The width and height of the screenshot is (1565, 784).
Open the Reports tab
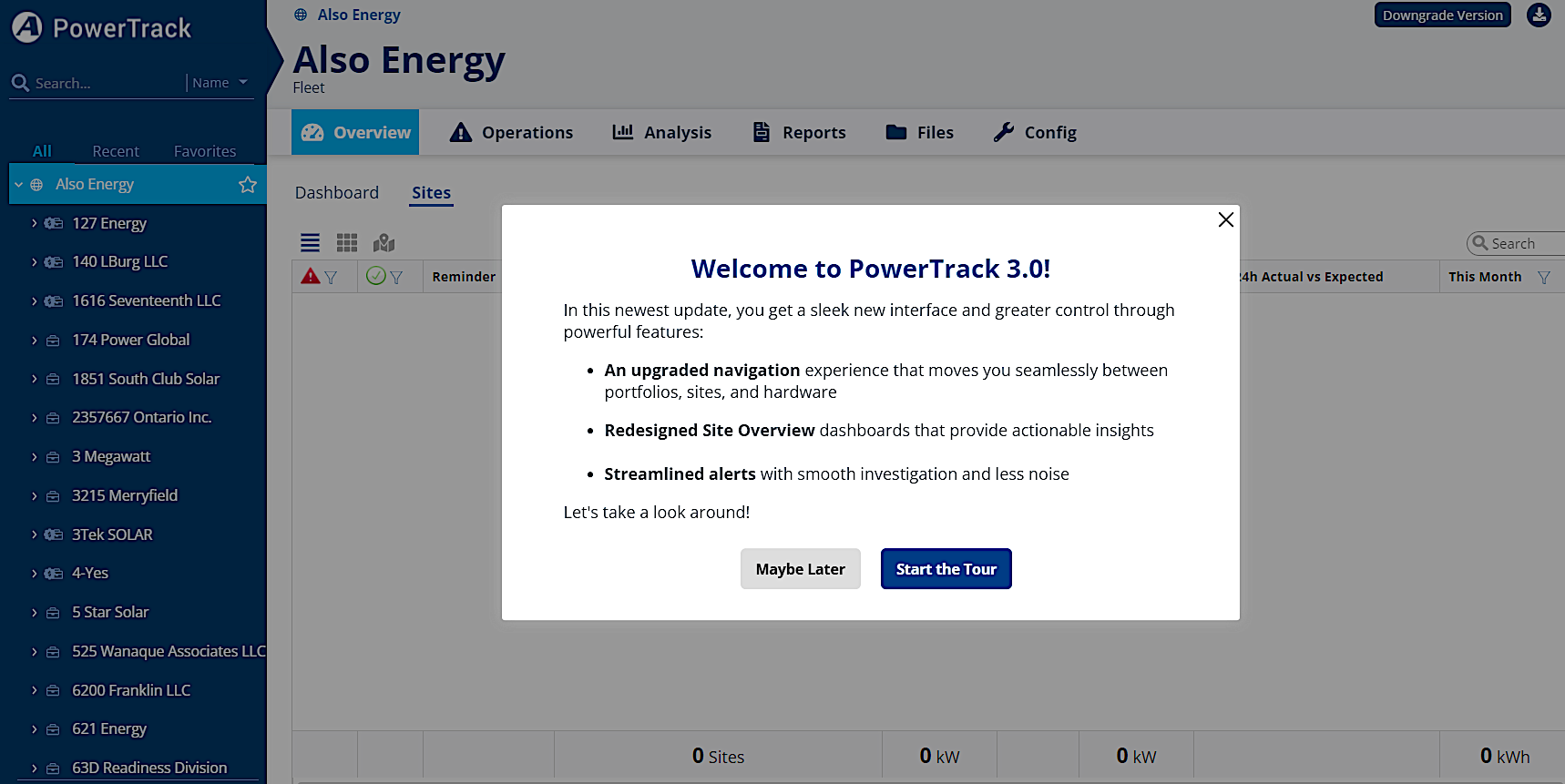[799, 132]
